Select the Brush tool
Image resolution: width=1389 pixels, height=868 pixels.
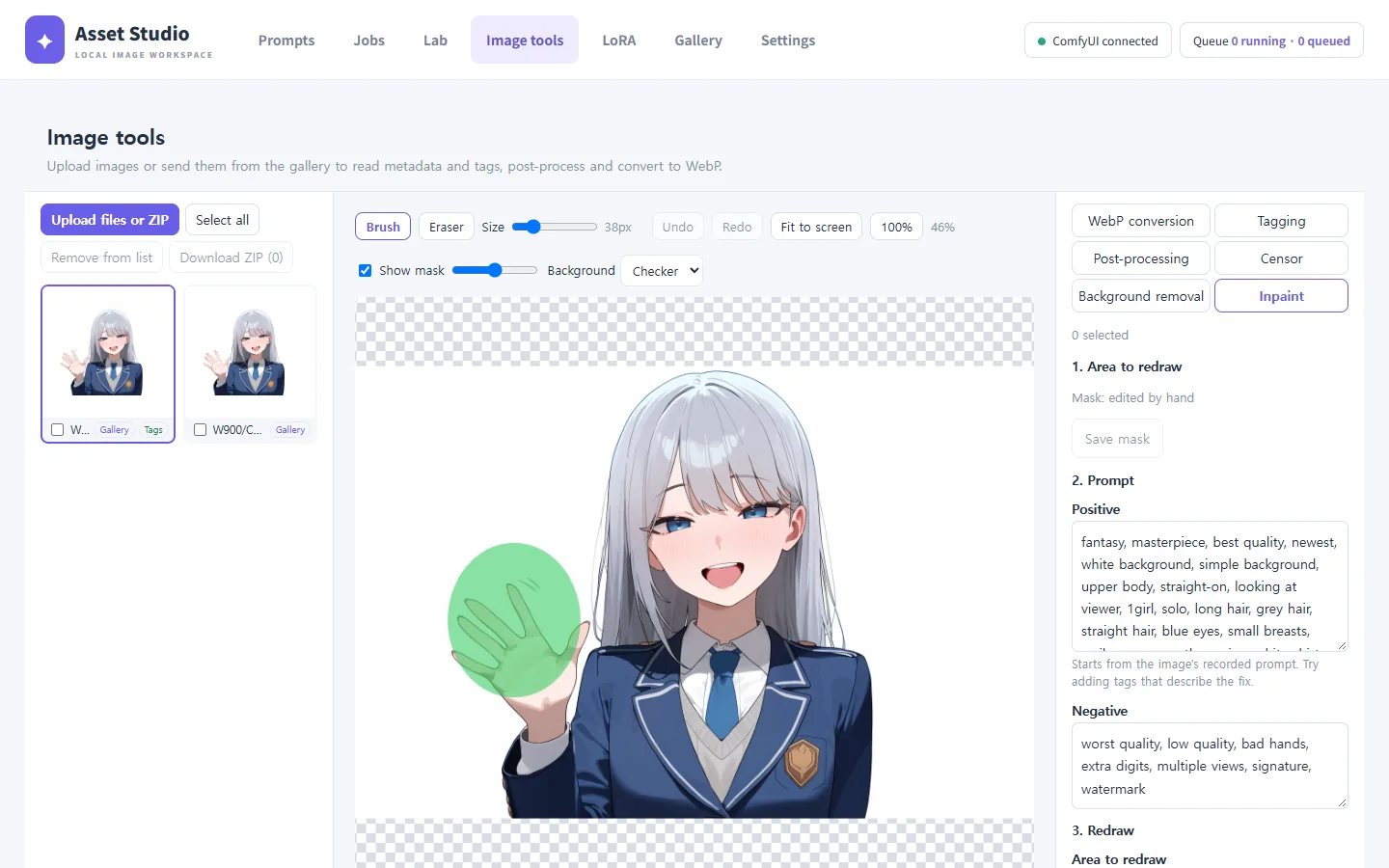click(383, 227)
